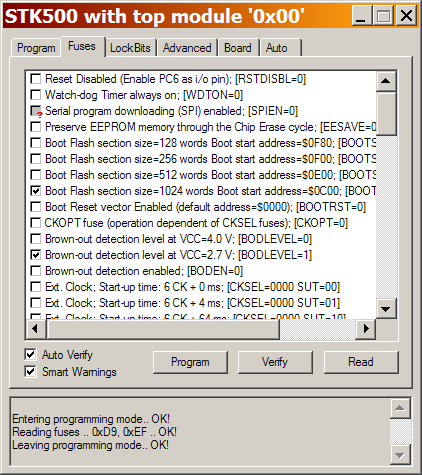The height and width of the screenshot is (475, 422).
Task: Select Boot Flash size 256 words option
Action: [35, 159]
